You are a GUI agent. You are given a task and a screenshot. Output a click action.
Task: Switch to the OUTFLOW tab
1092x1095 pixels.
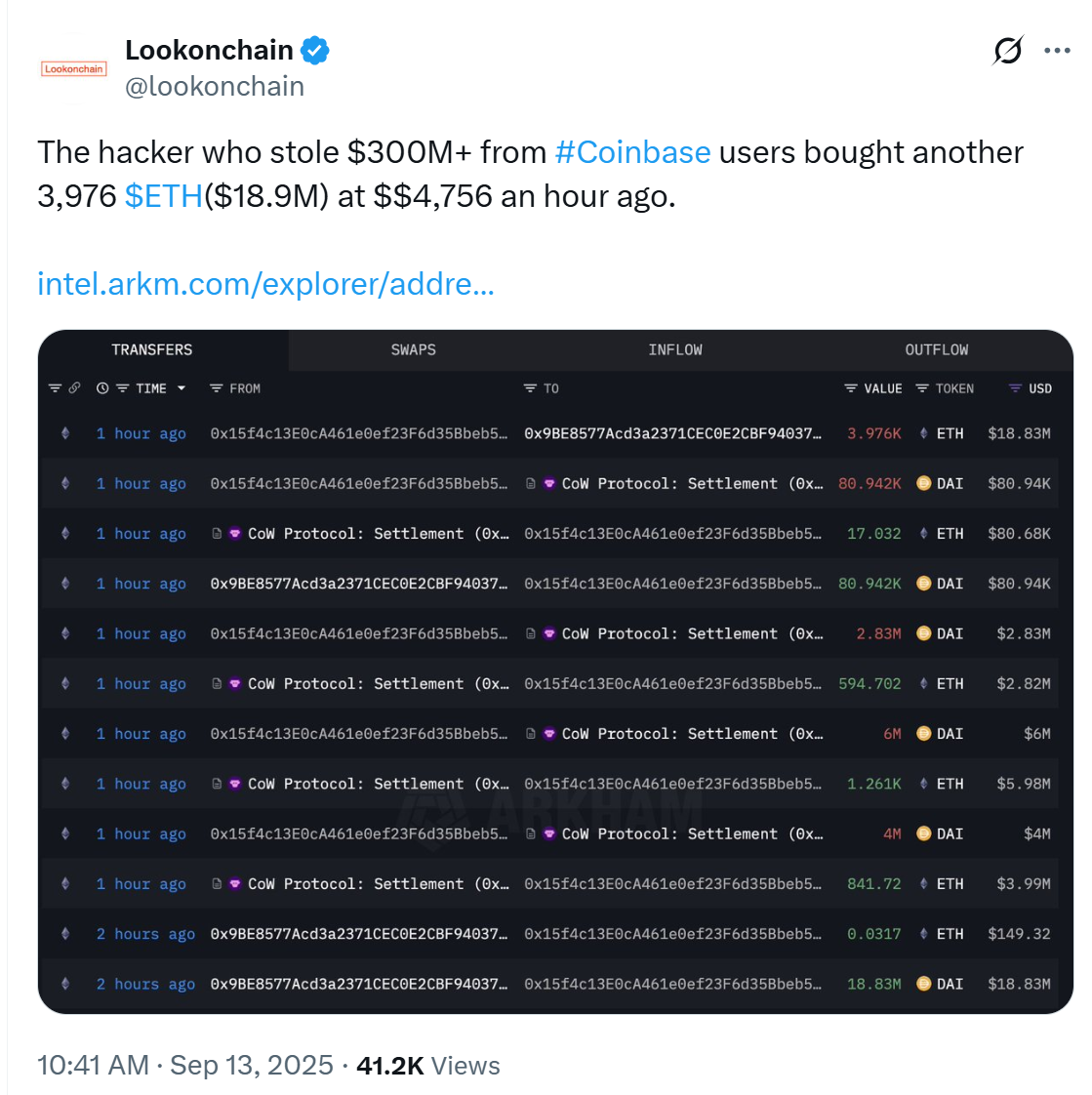pos(936,349)
